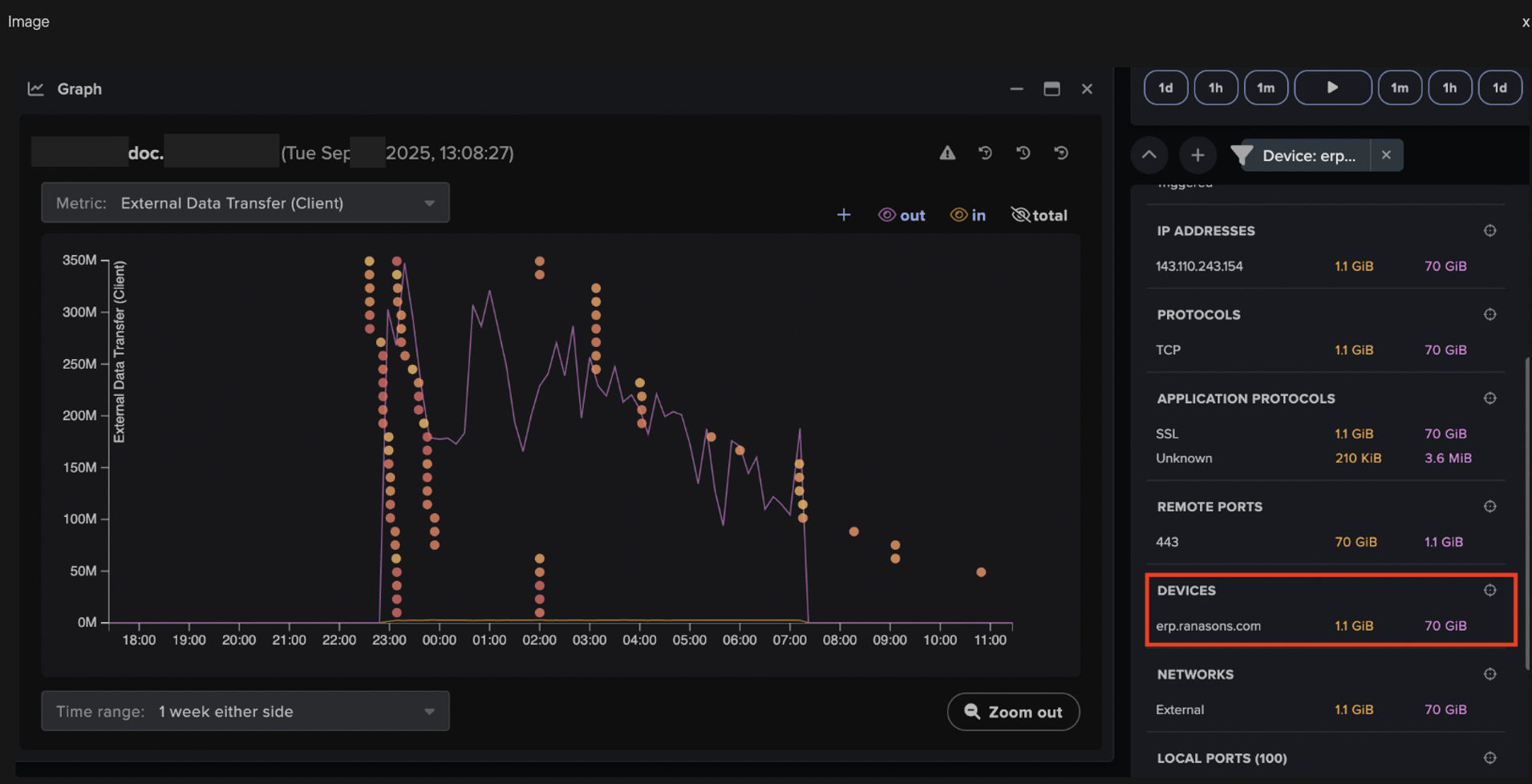Image resolution: width=1532 pixels, height=784 pixels.
Task: Step forward one minute with right 1m
Action: point(1400,87)
